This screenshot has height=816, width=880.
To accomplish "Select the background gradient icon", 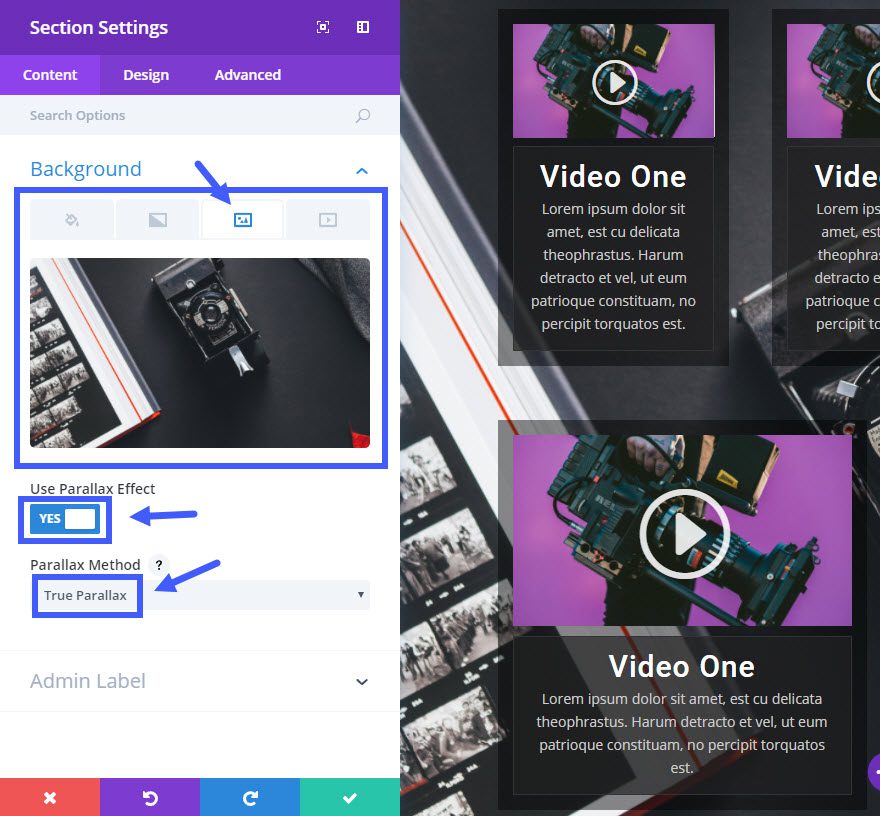I will click(x=156, y=220).
